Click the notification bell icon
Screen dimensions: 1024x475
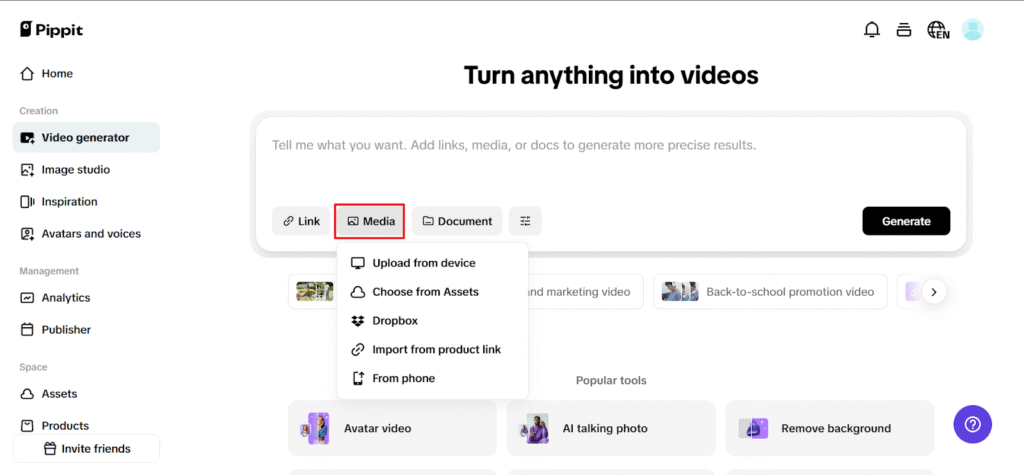pyautogui.click(x=871, y=30)
